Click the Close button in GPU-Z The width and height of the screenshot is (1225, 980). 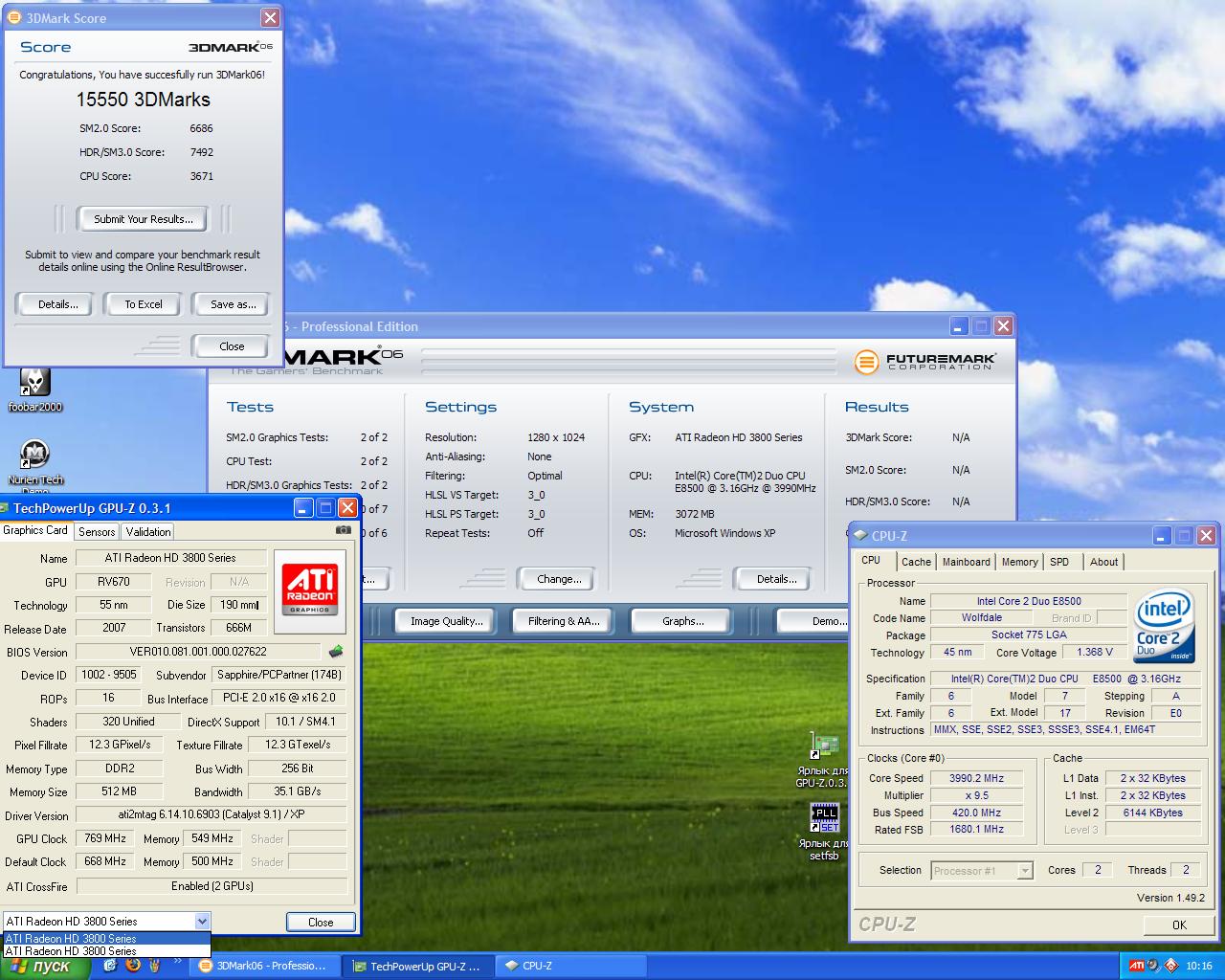321,923
